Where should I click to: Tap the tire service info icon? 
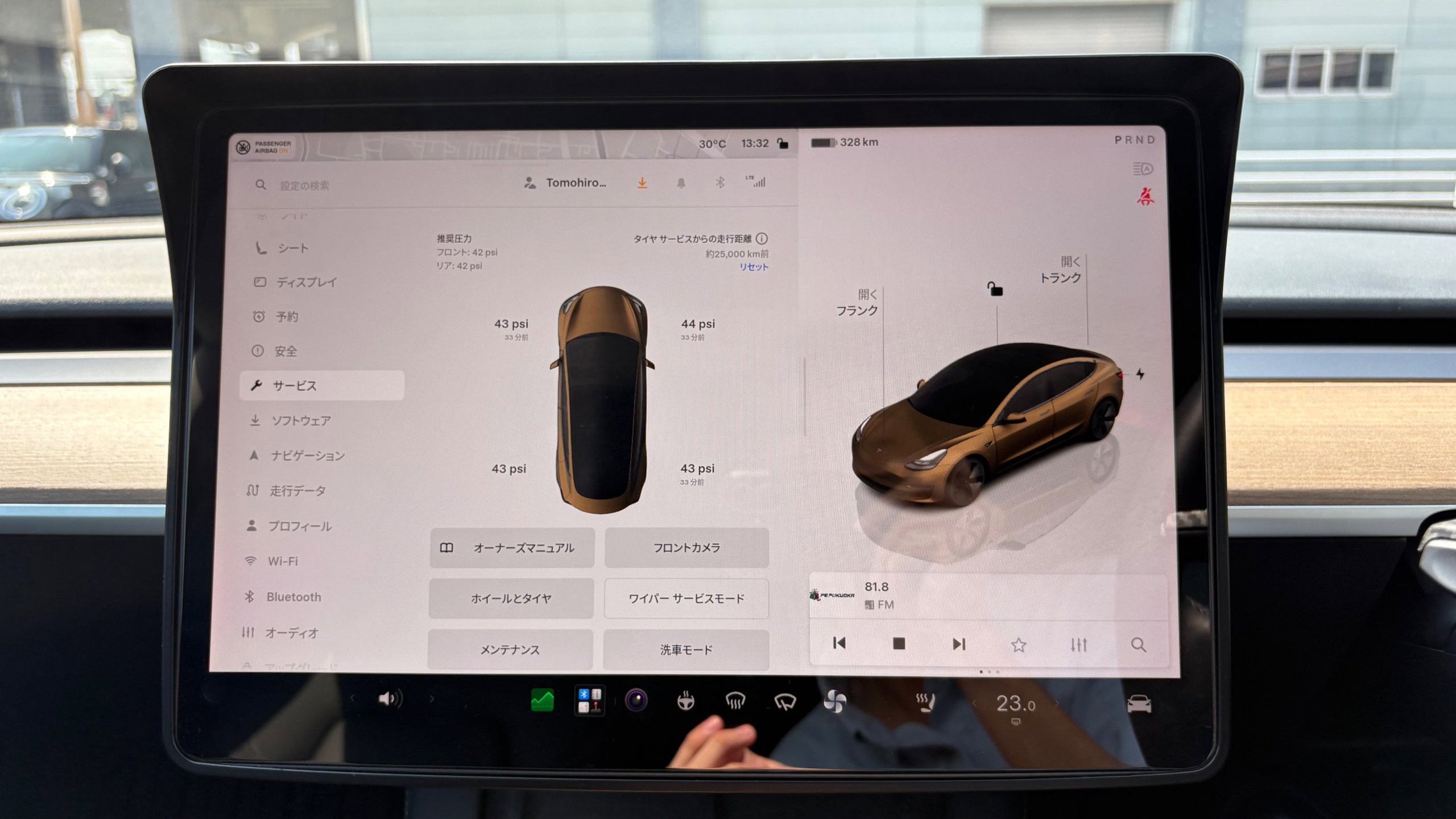pyautogui.click(x=762, y=239)
